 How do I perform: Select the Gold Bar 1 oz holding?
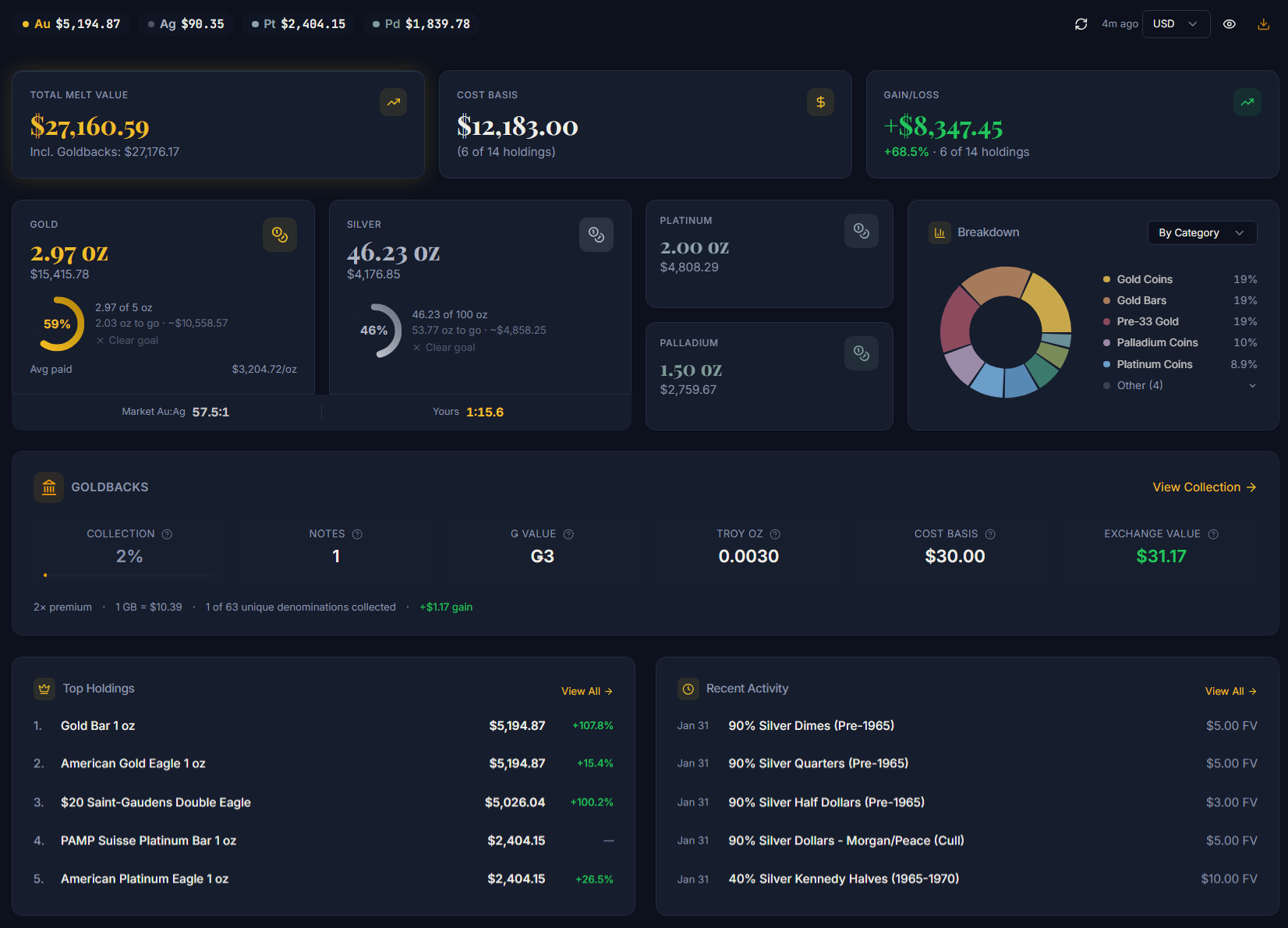(x=97, y=725)
